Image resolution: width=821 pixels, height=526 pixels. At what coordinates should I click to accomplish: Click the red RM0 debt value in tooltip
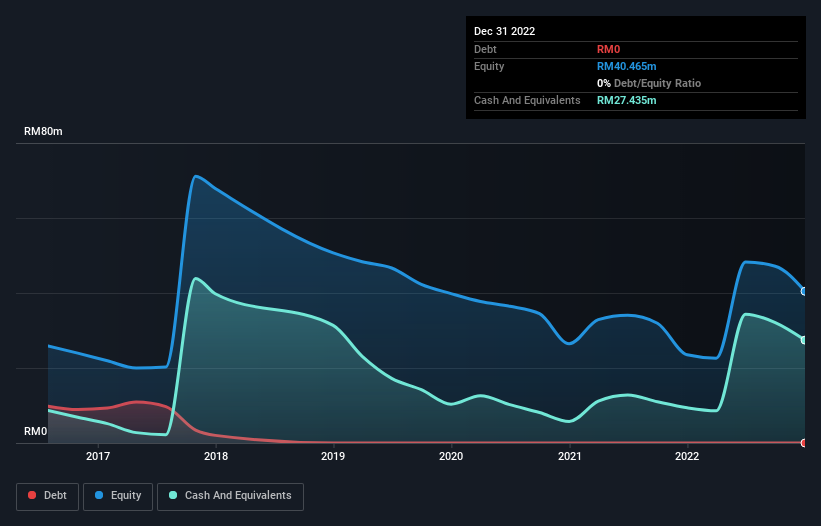(608, 49)
